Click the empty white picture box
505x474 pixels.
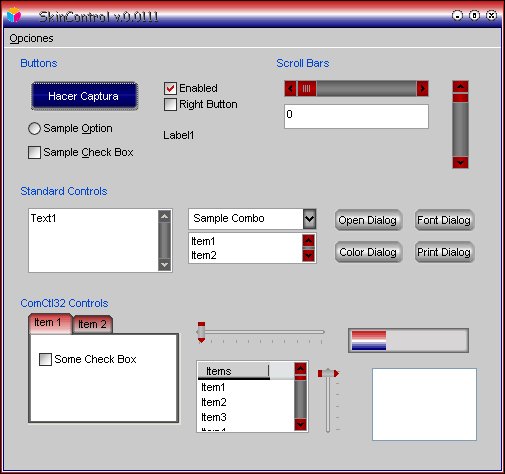tap(424, 404)
